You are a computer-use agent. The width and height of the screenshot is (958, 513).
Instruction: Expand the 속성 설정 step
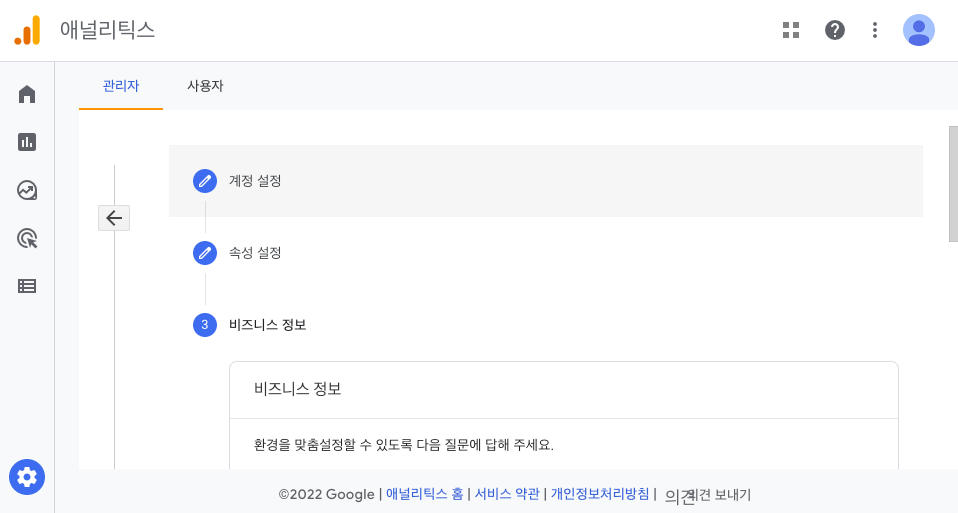(x=255, y=253)
